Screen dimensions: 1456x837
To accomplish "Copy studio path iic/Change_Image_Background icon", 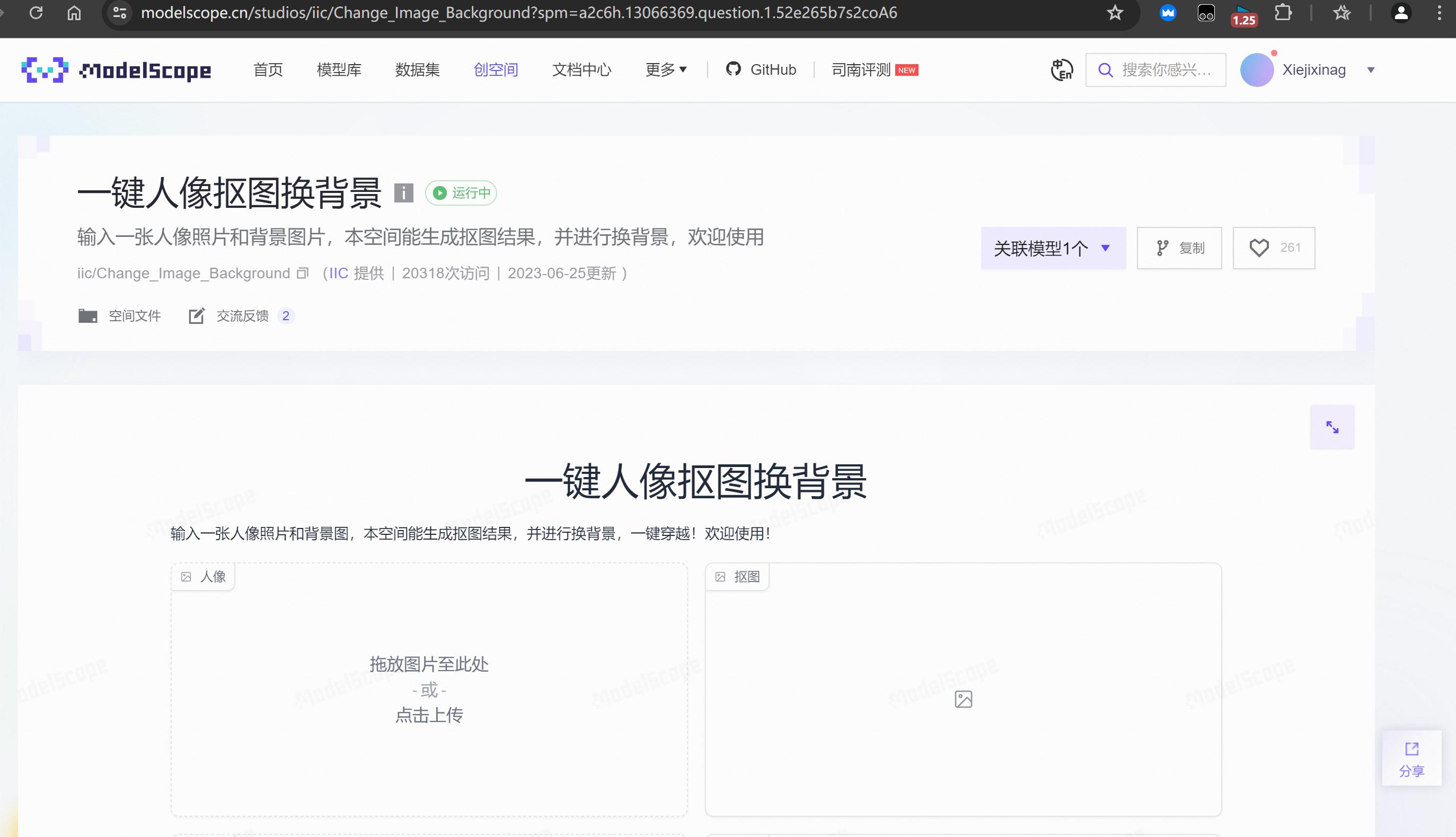I will (x=302, y=273).
